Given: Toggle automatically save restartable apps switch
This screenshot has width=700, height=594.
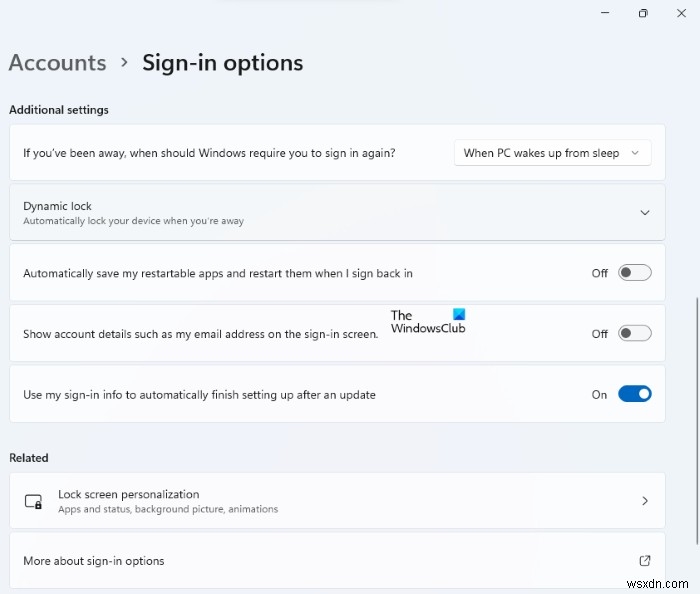Looking at the screenshot, I should tap(634, 273).
